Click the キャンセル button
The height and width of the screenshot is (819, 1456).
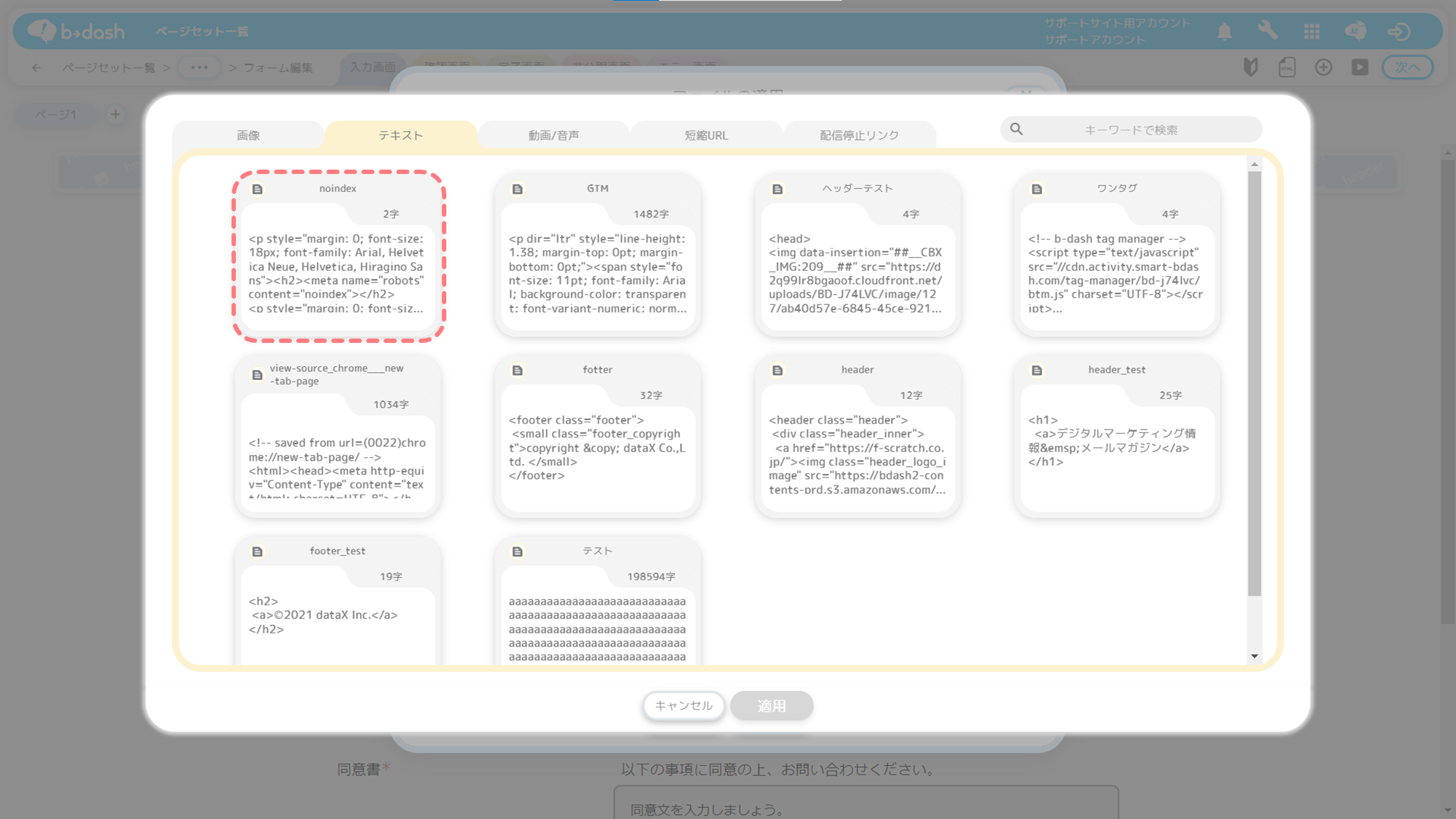pyautogui.click(x=684, y=705)
